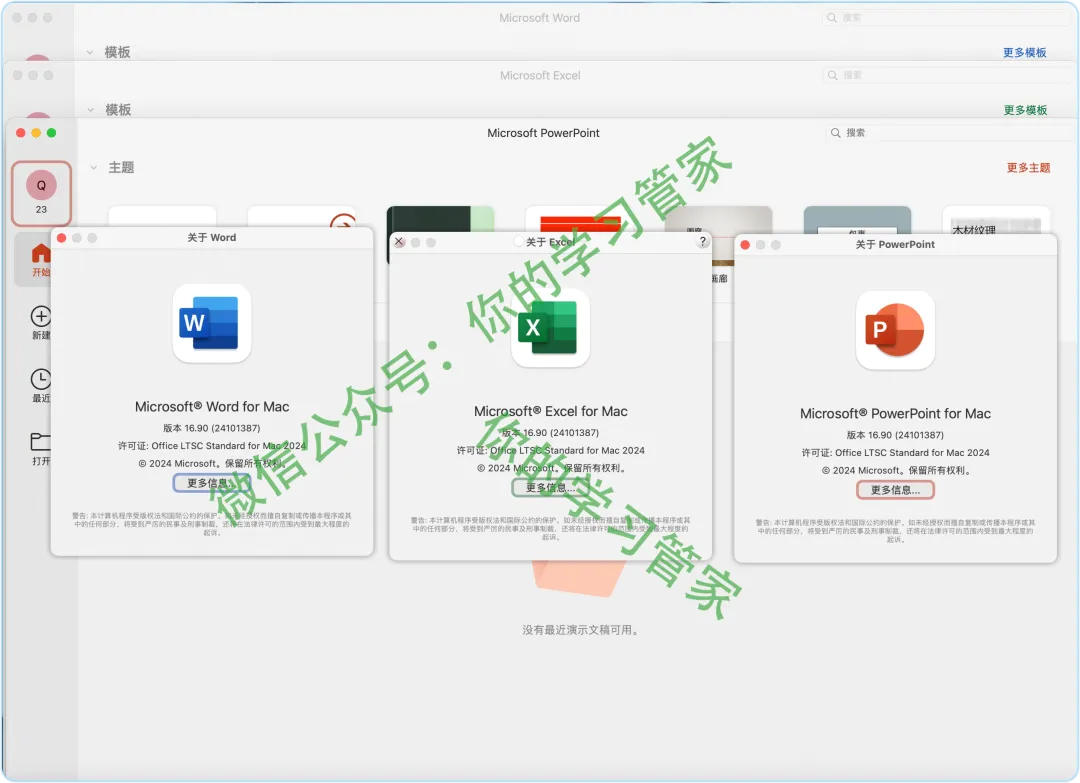Open 更多主题 link in PowerPoint
This screenshot has width=1080, height=783.
(1028, 167)
